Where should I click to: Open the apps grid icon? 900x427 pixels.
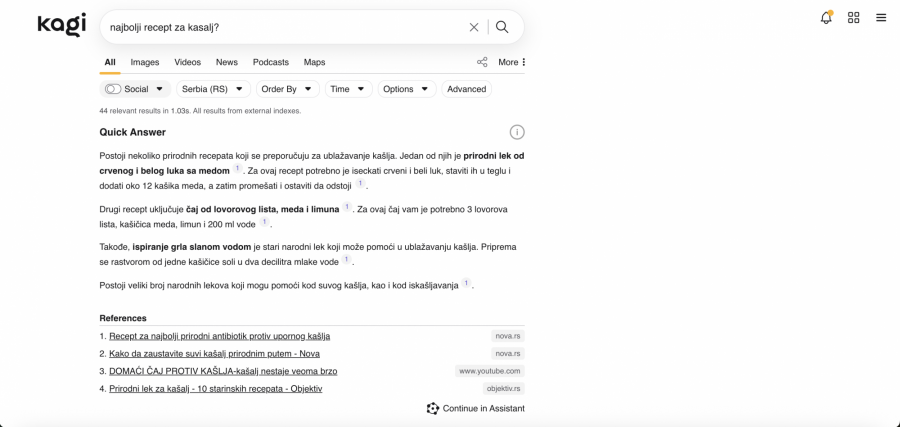853,18
